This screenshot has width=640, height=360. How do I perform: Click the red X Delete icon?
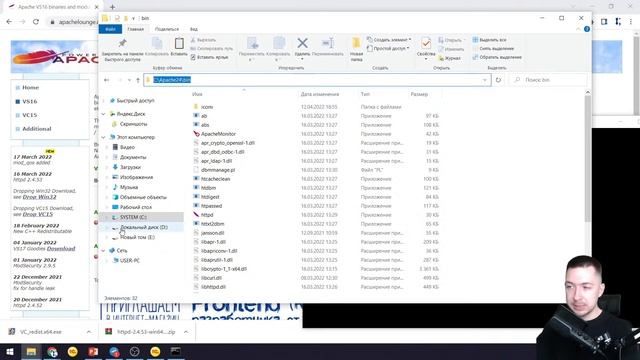[302, 43]
